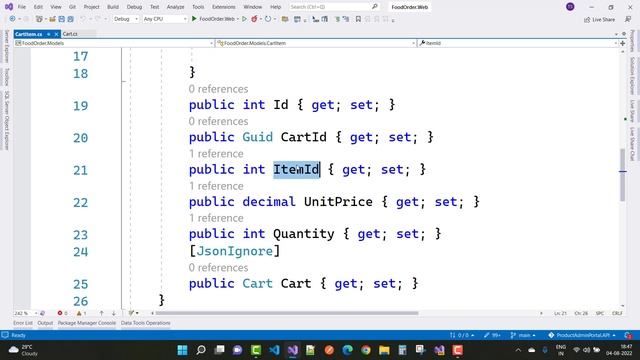Open the File menu

point(22,7)
